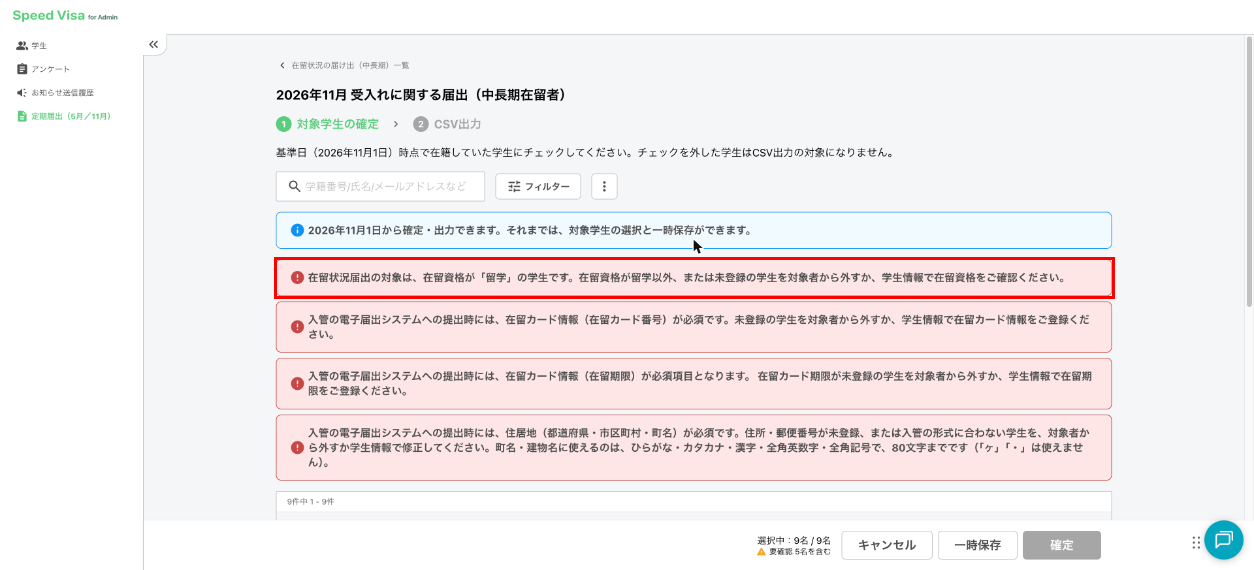
Task: Click error icon of 在留期限 alert
Action: pyautogui.click(x=297, y=383)
